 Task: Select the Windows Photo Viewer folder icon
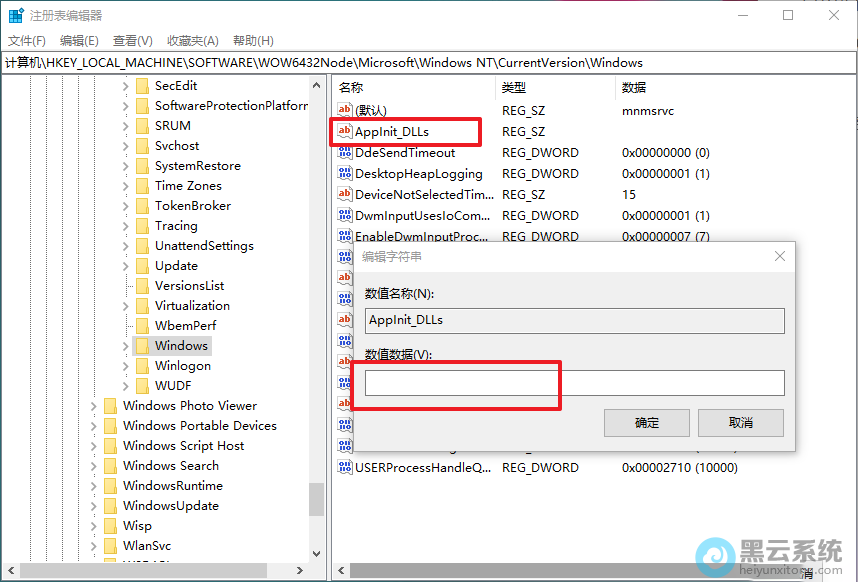coord(110,406)
